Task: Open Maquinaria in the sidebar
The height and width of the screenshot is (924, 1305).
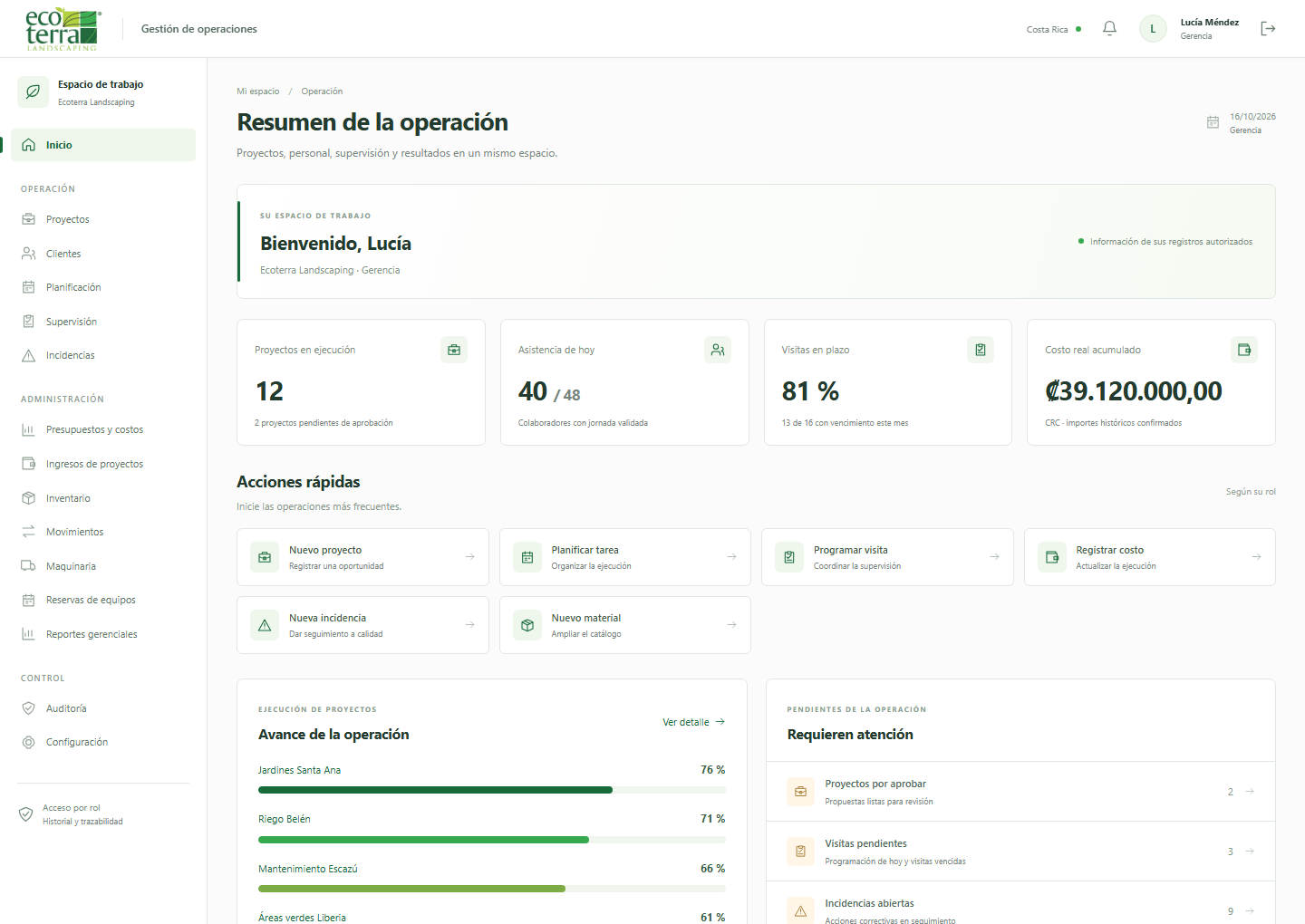Action: [103, 566]
